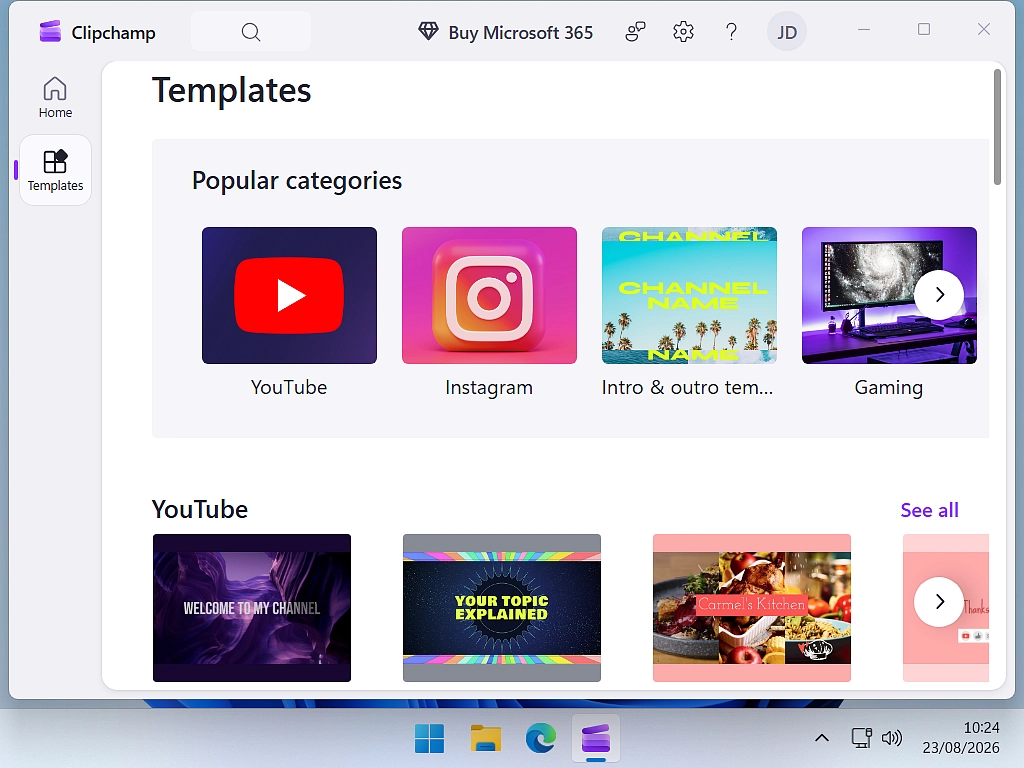Image resolution: width=1024 pixels, height=768 pixels.
Task: Open Buy Microsoft 365 link
Action: 520,32
